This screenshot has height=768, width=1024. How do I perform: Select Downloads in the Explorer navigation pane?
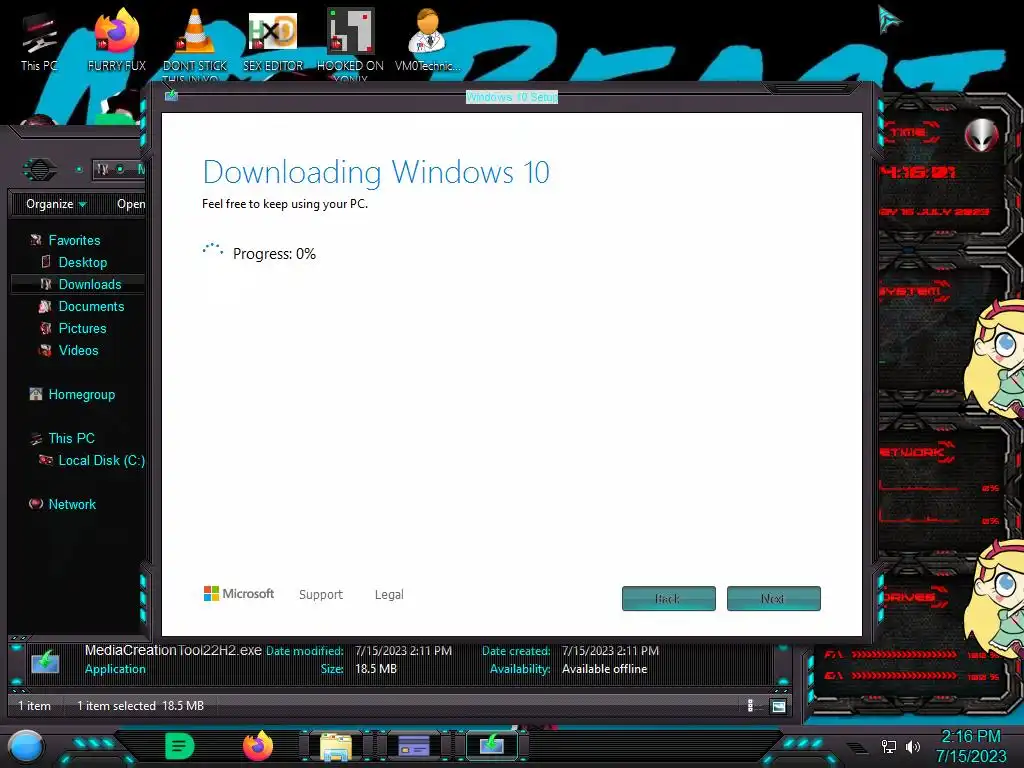89,284
